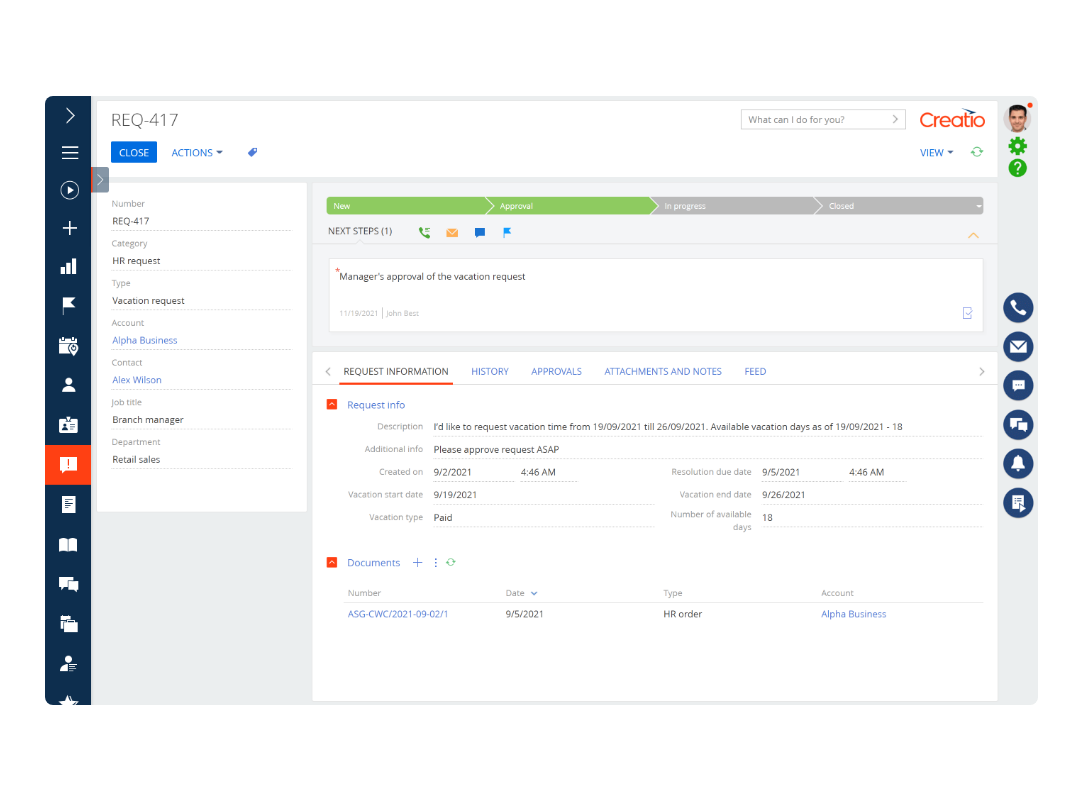Click the 'What can I do for you?' search box
This screenshot has height=800, width=1082.
point(815,119)
